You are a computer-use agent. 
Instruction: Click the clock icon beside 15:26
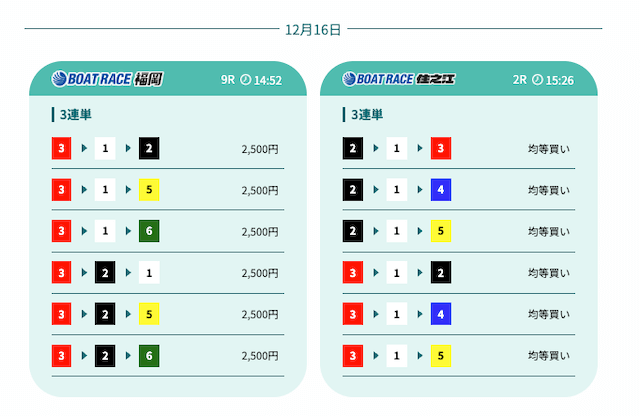537,80
